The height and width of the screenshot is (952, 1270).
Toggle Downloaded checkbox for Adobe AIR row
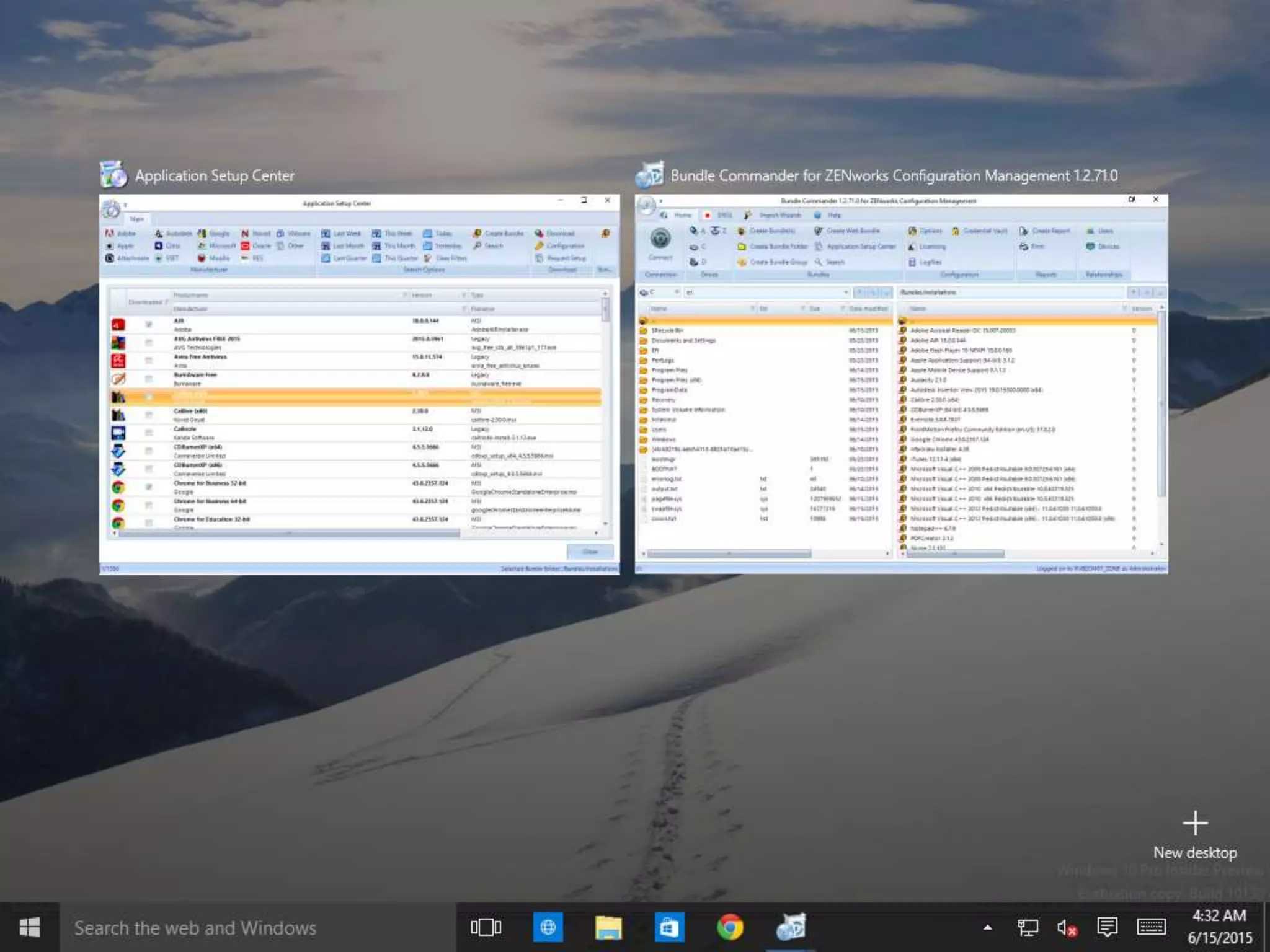point(149,325)
